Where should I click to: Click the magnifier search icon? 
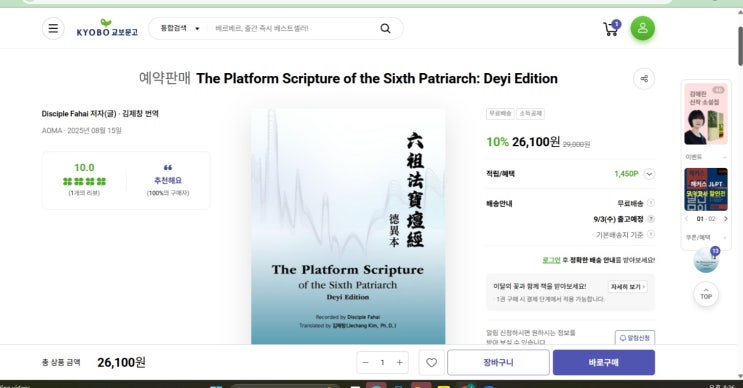click(x=386, y=28)
